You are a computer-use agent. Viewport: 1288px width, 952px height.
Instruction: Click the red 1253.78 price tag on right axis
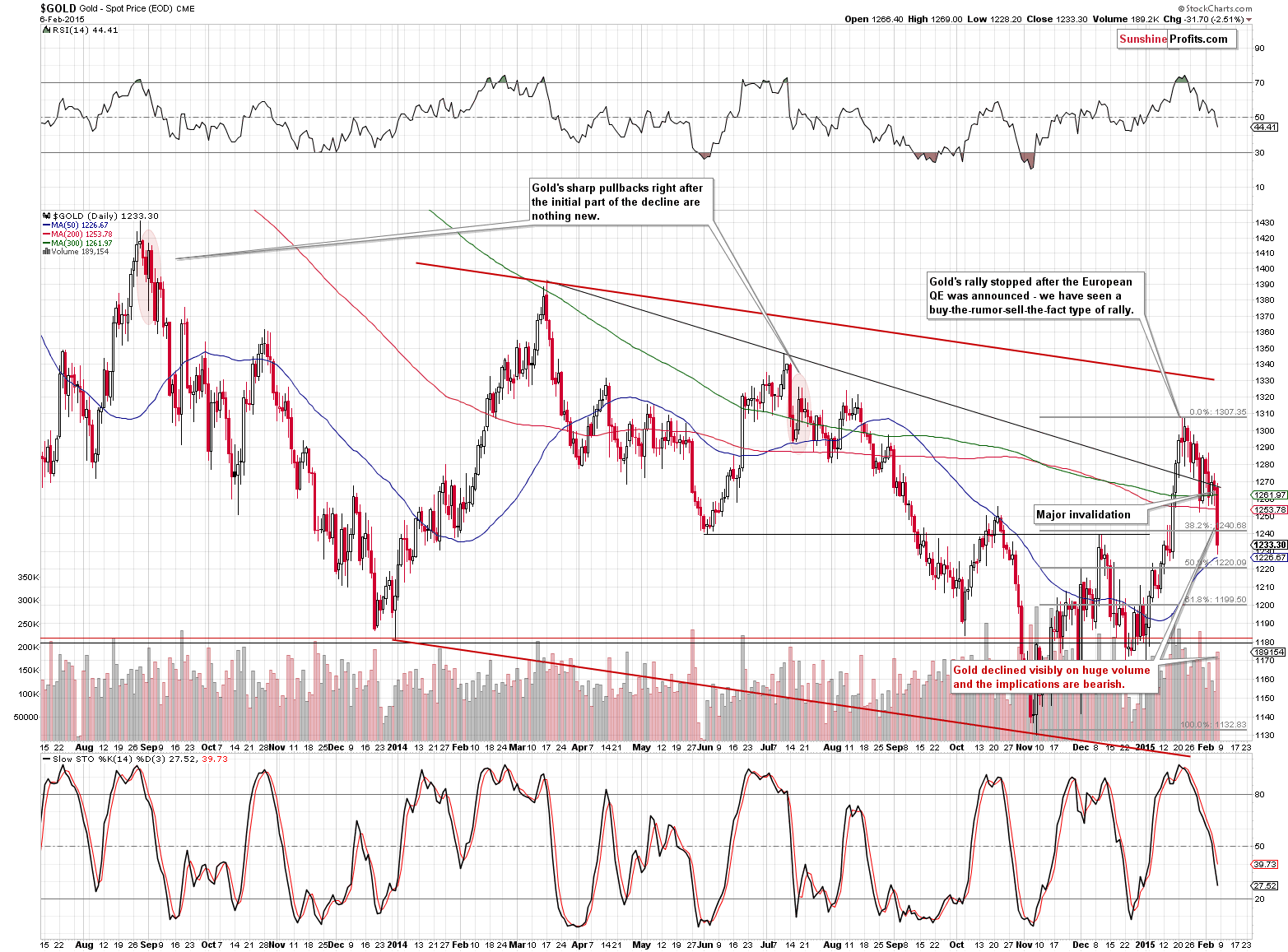1268,510
